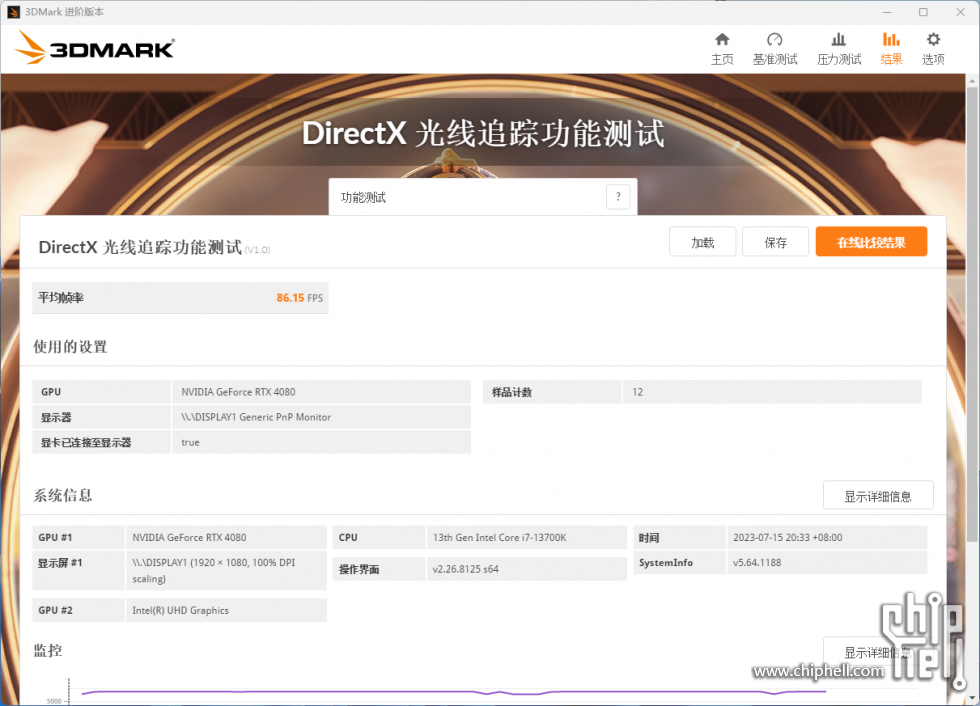Click 显示详细信息 button beside 系统信息
The width and height of the screenshot is (980, 706).
tap(878, 496)
